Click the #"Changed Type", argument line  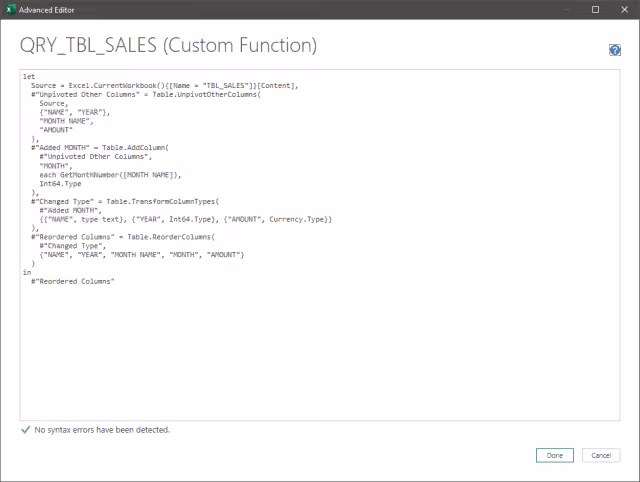click(x=73, y=246)
